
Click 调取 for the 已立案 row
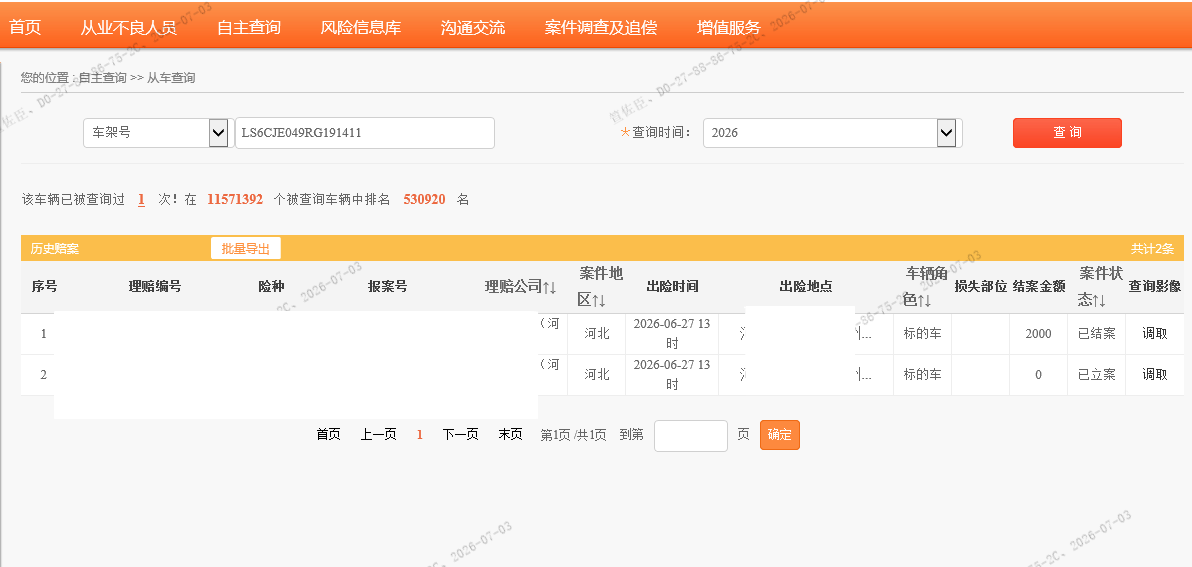pyautogui.click(x=1154, y=374)
